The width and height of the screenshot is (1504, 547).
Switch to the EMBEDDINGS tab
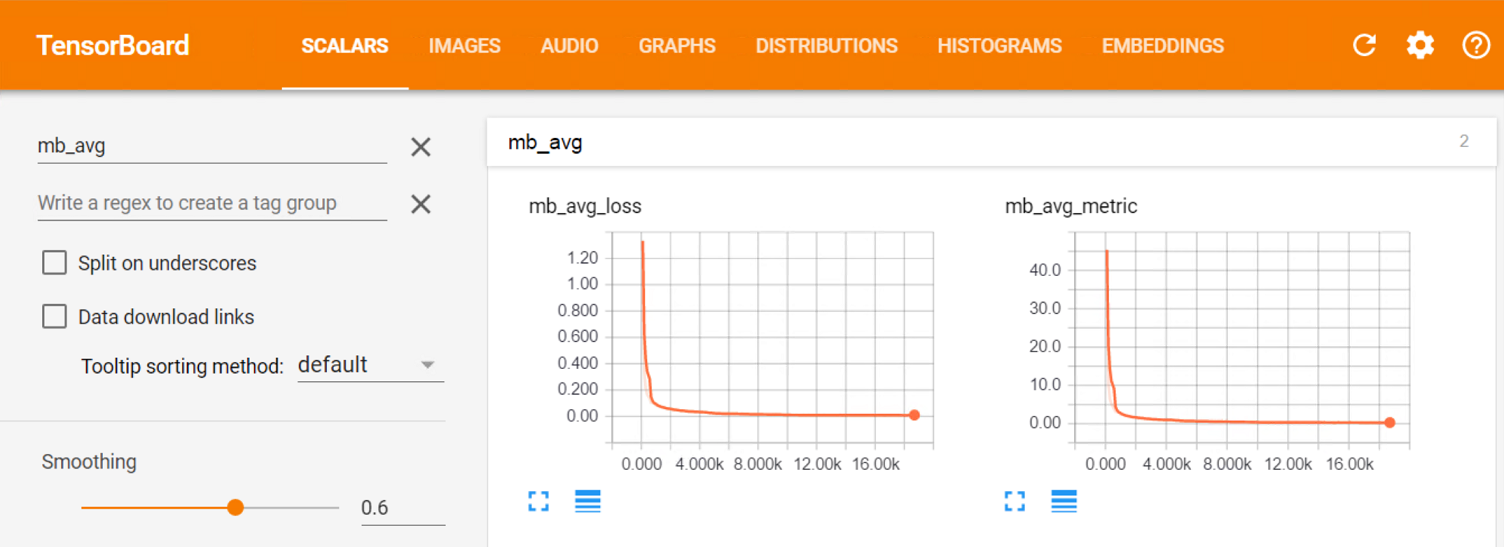1163,46
